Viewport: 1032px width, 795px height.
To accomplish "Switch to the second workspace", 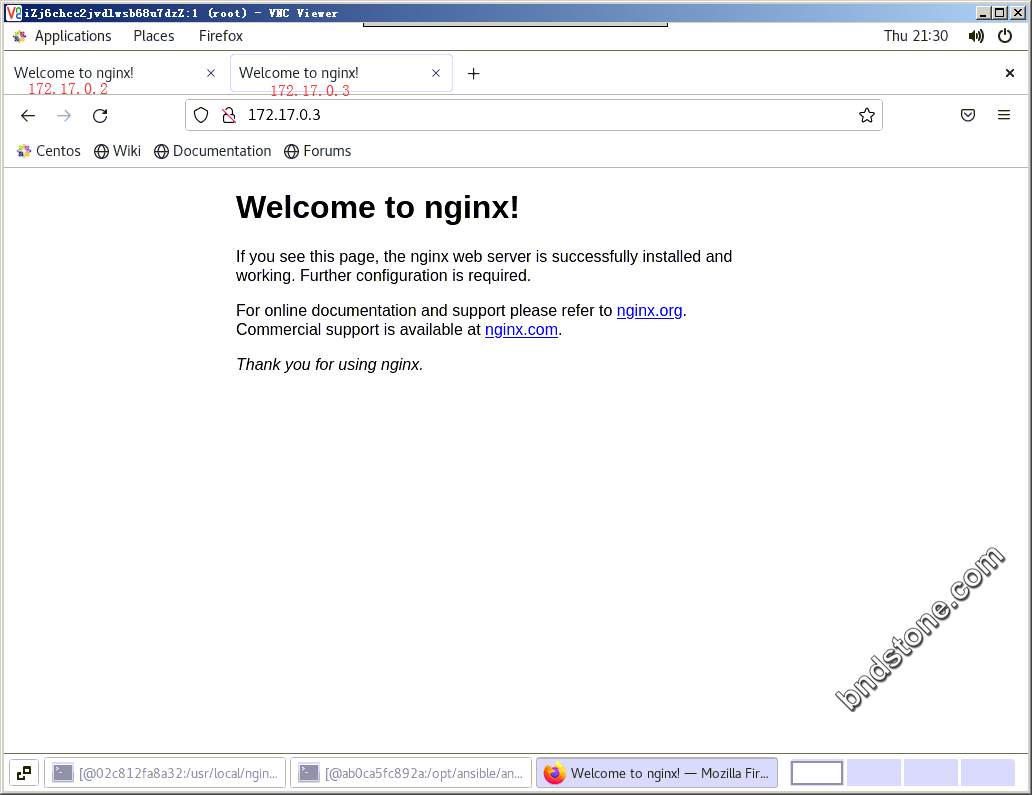I will click(873, 773).
